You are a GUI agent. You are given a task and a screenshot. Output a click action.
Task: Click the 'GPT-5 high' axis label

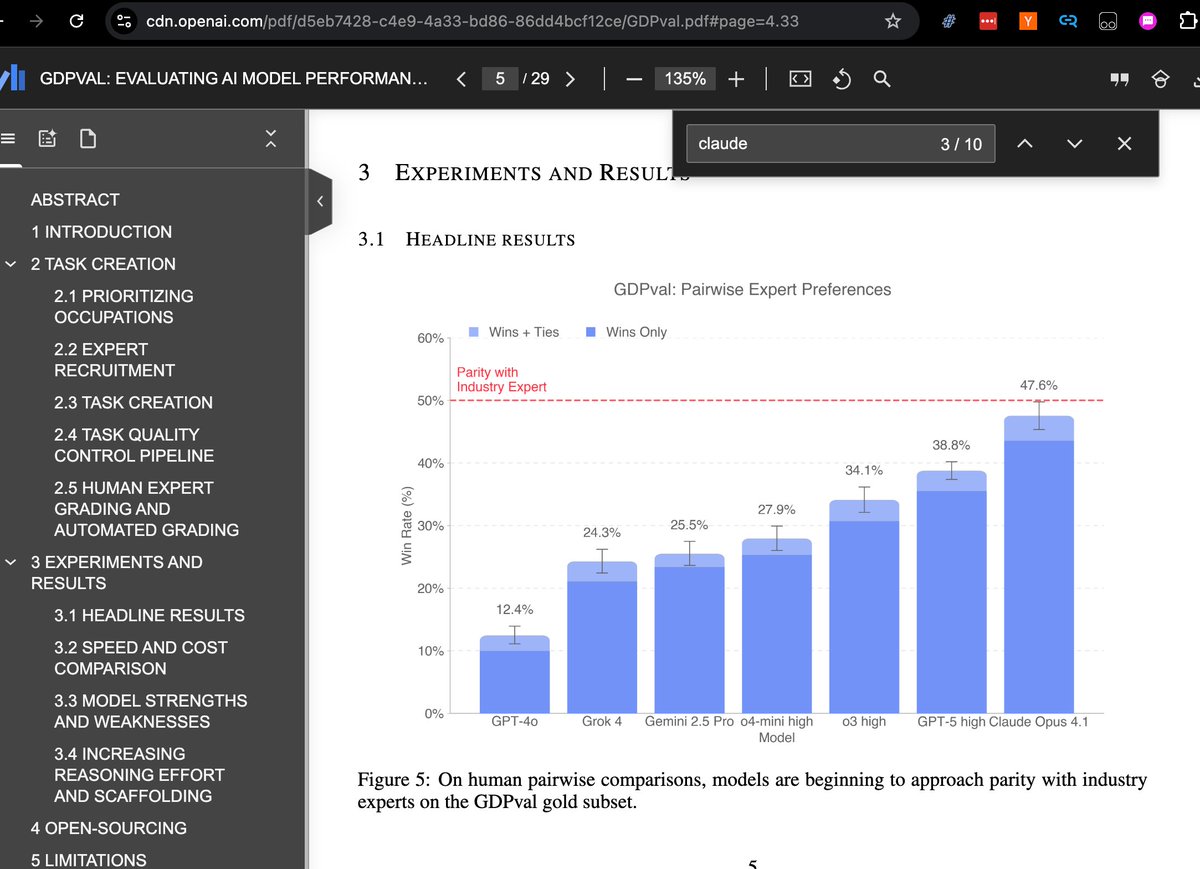pyautogui.click(x=951, y=721)
